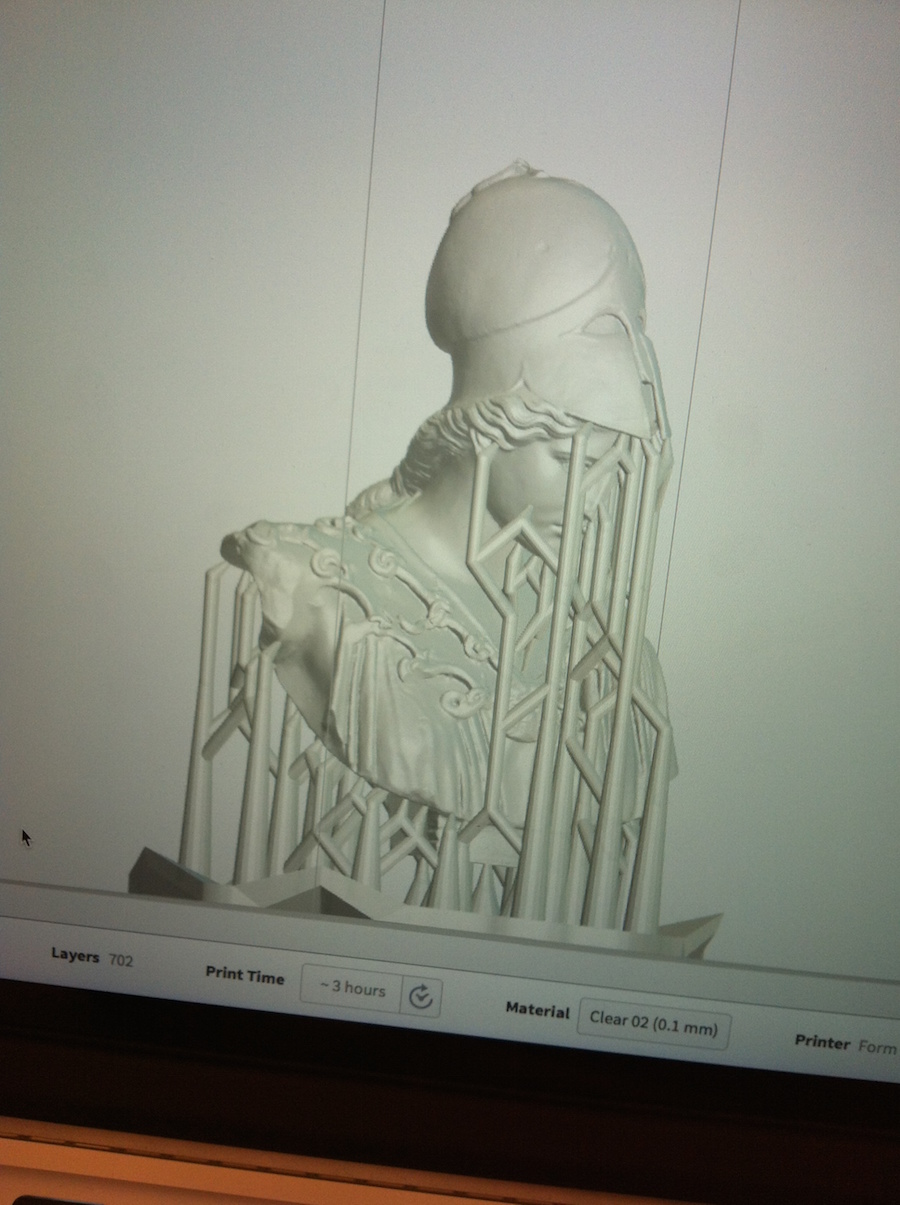Click the Layers 702 count
The image size is (900, 1205).
(92, 958)
